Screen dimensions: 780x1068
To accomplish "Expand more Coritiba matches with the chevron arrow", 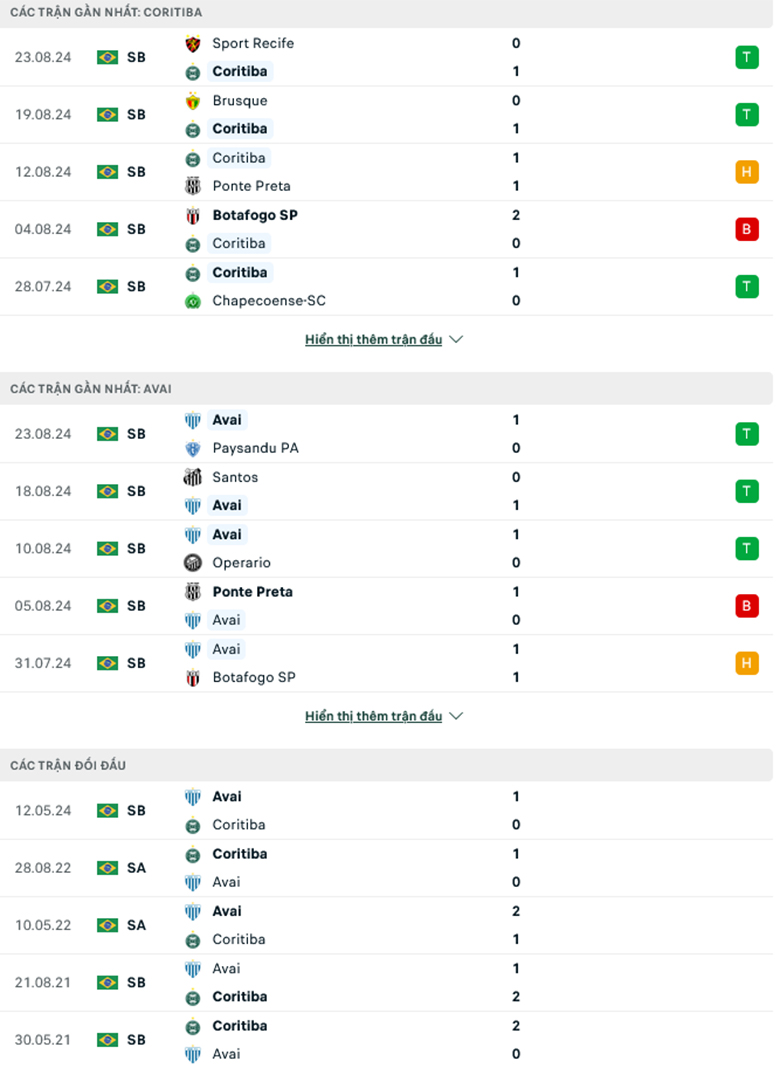I will 456,339.
